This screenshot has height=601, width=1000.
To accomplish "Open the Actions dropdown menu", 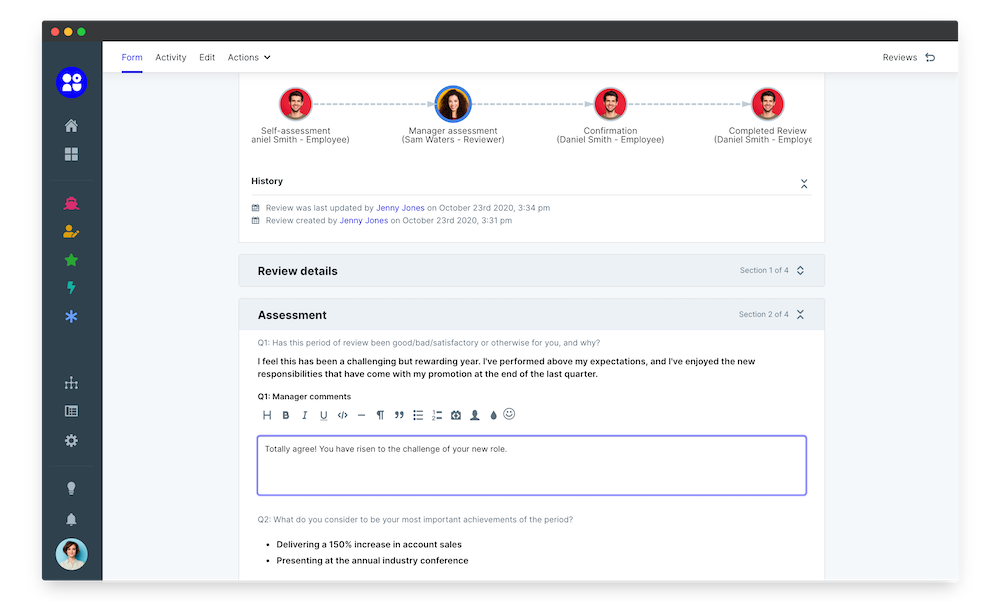I will pos(249,57).
